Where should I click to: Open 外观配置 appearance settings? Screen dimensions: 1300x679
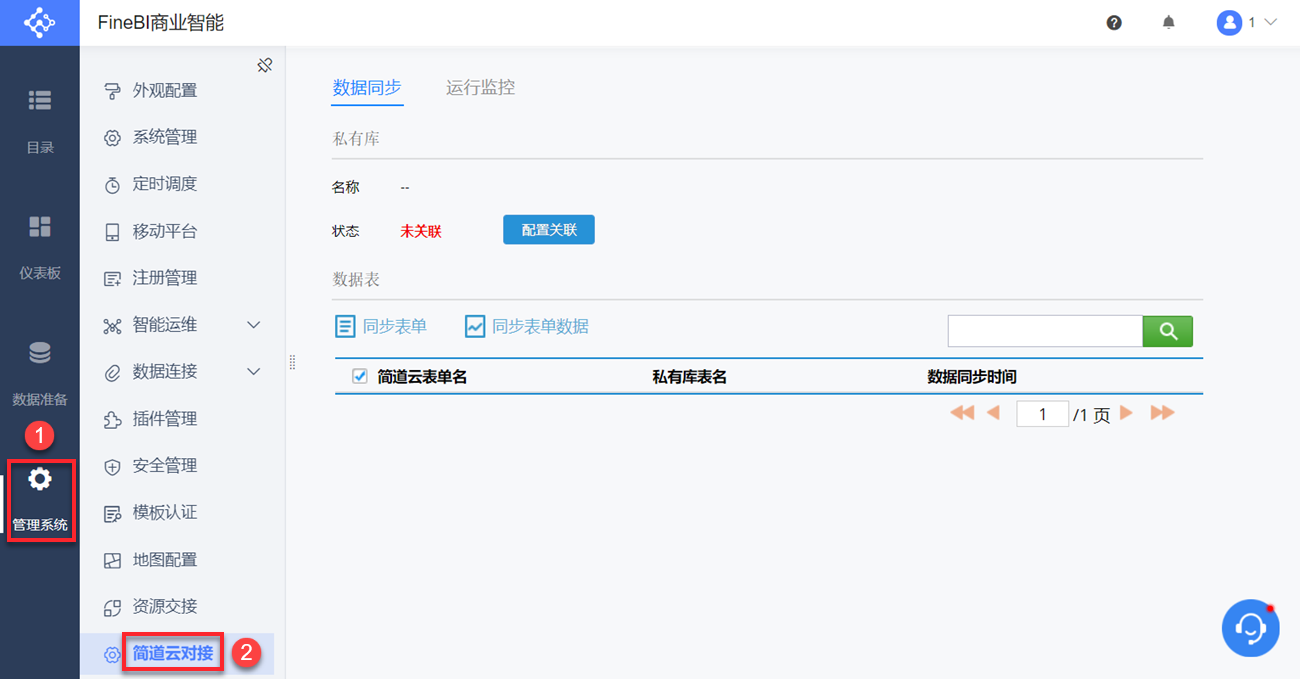165,90
